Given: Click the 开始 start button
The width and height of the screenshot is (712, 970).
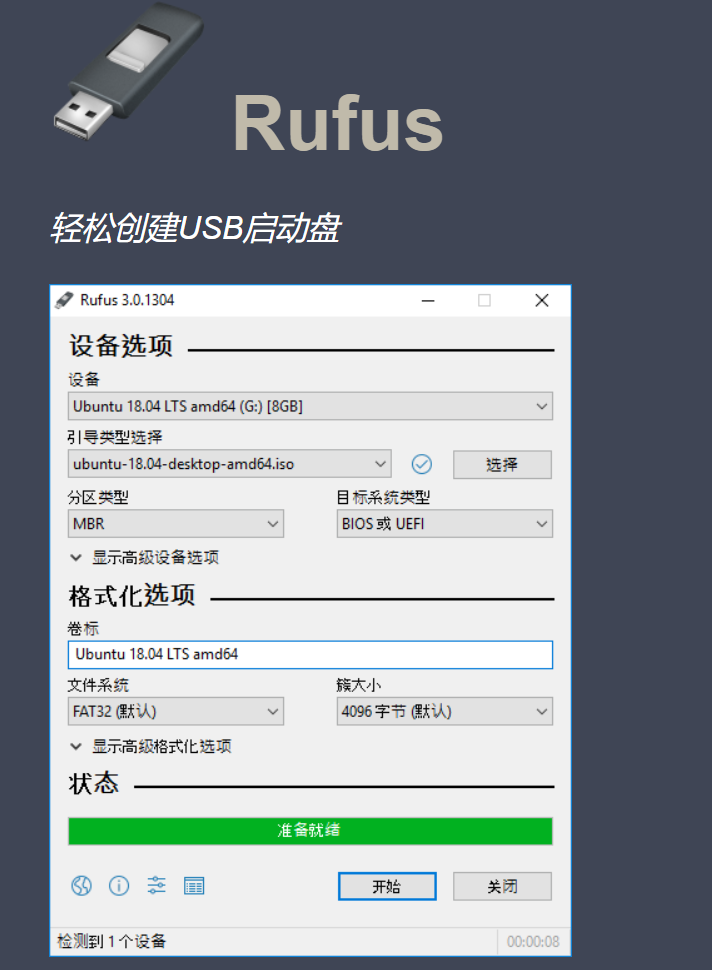Looking at the screenshot, I should click(x=387, y=886).
